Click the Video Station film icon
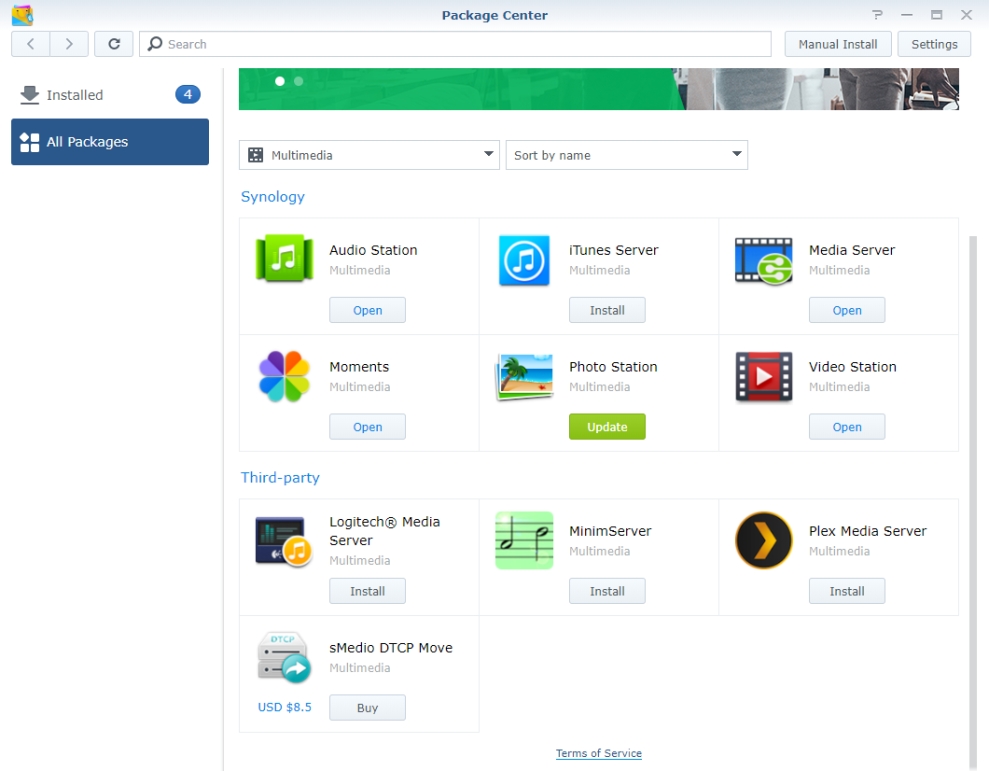 point(764,377)
